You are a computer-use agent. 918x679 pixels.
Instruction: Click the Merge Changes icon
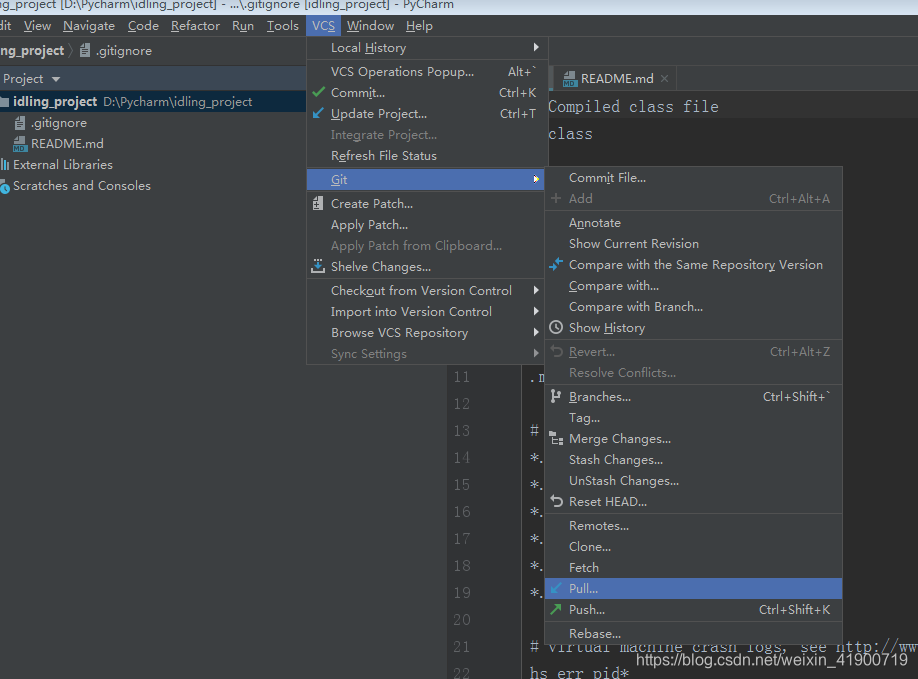(x=556, y=438)
